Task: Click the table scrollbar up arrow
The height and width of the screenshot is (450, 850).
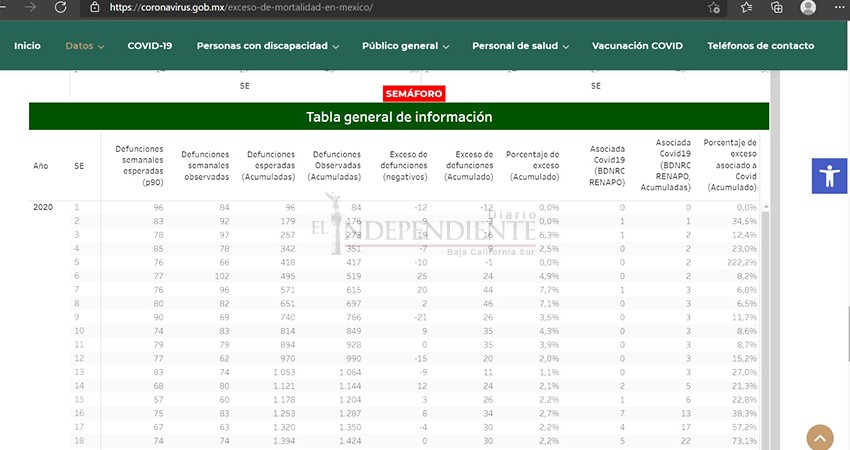Action: coord(765,207)
